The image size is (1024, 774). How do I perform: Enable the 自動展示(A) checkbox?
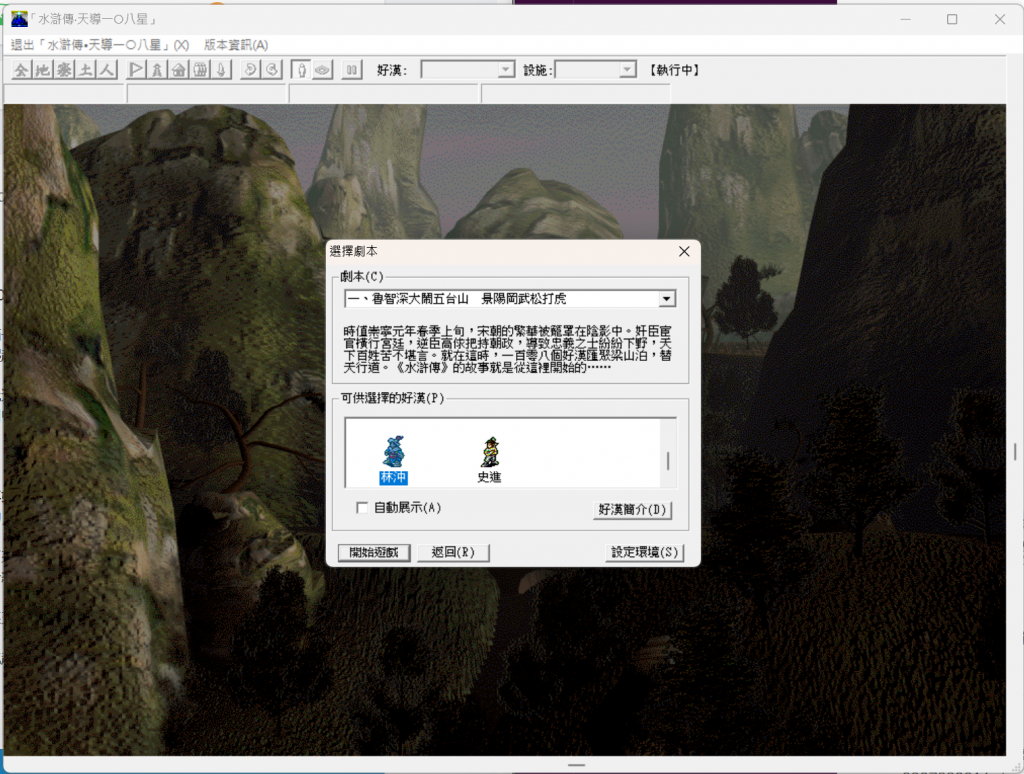(x=362, y=508)
